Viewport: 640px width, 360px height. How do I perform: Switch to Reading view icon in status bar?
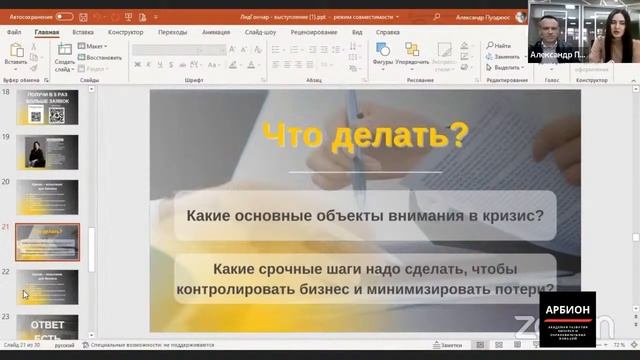pyautogui.click(x=517, y=345)
